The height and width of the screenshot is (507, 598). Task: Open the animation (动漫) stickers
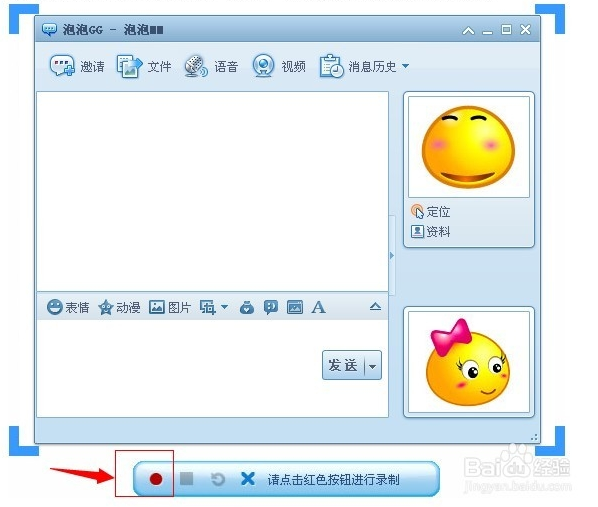(x=119, y=307)
